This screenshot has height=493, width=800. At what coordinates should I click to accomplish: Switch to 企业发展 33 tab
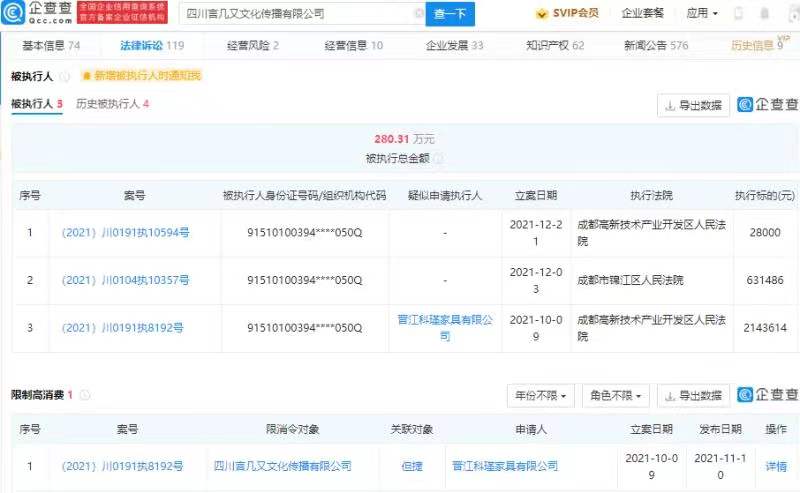(x=454, y=45)
